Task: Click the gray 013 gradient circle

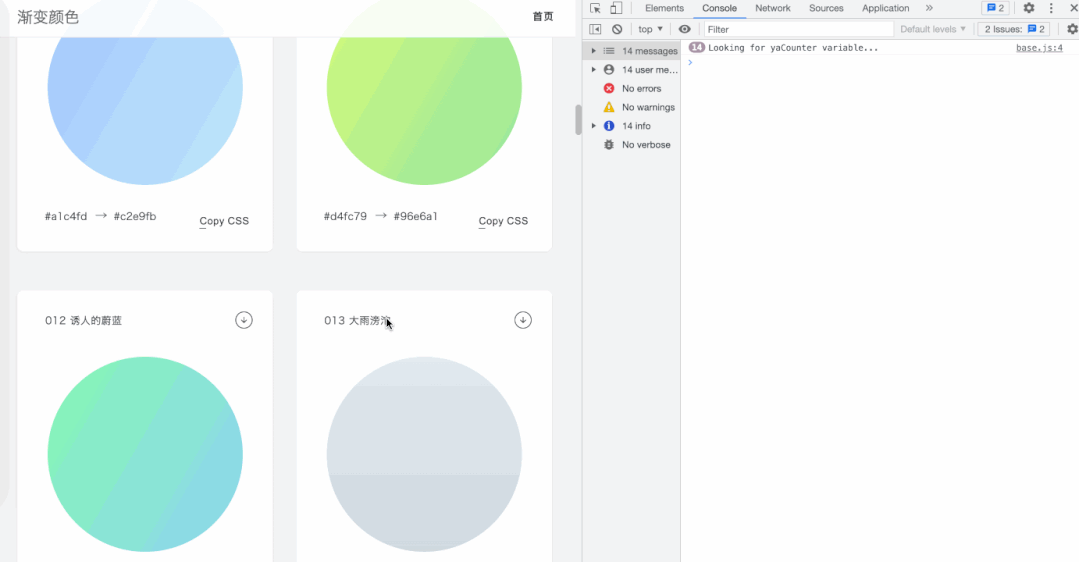Action: pos(424,454)
